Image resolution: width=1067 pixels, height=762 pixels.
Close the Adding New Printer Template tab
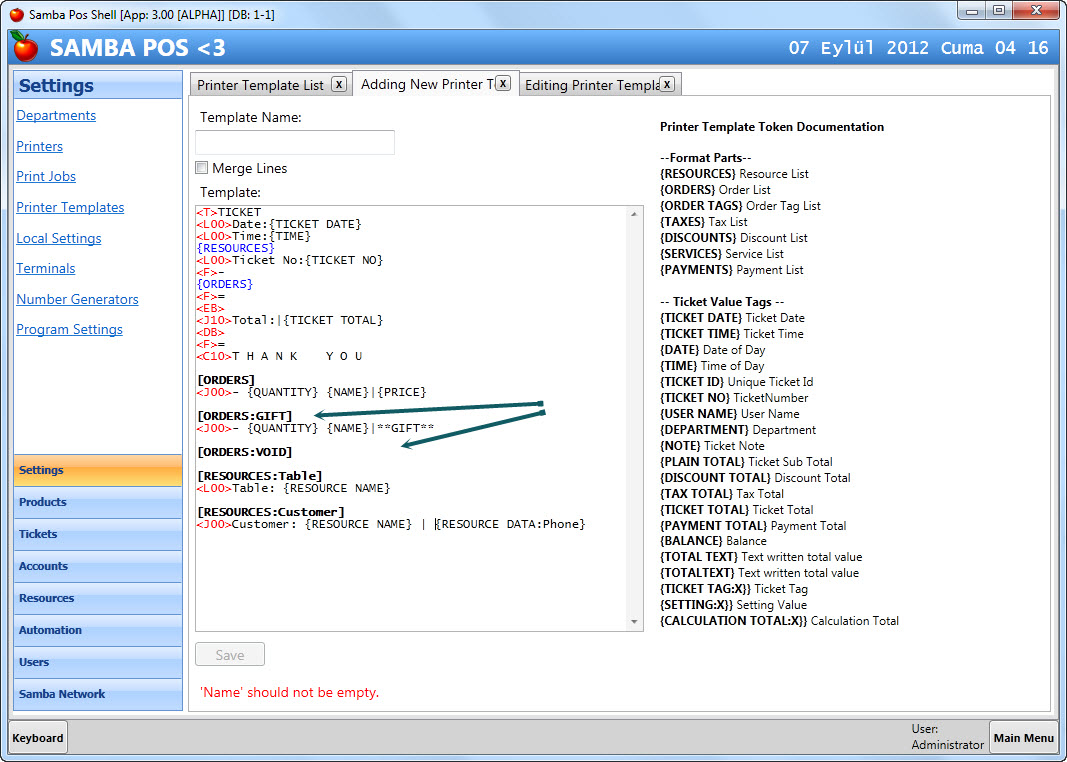(x=503, y=83)
